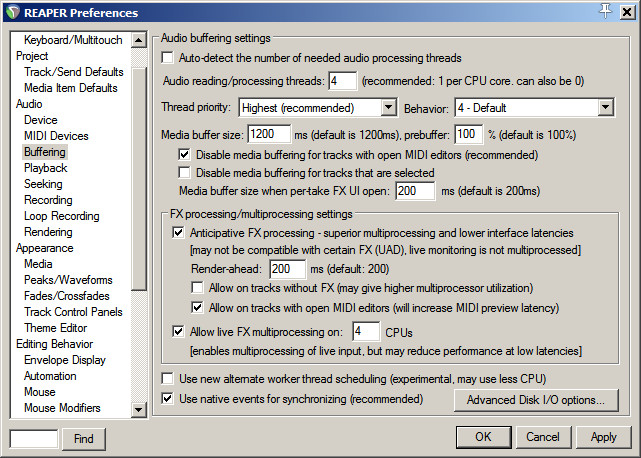Viewport: 641px width, 458px height.
Task: Open Fades/Crossfades settings
Action: pyautogui.click(x=67, y=296)
